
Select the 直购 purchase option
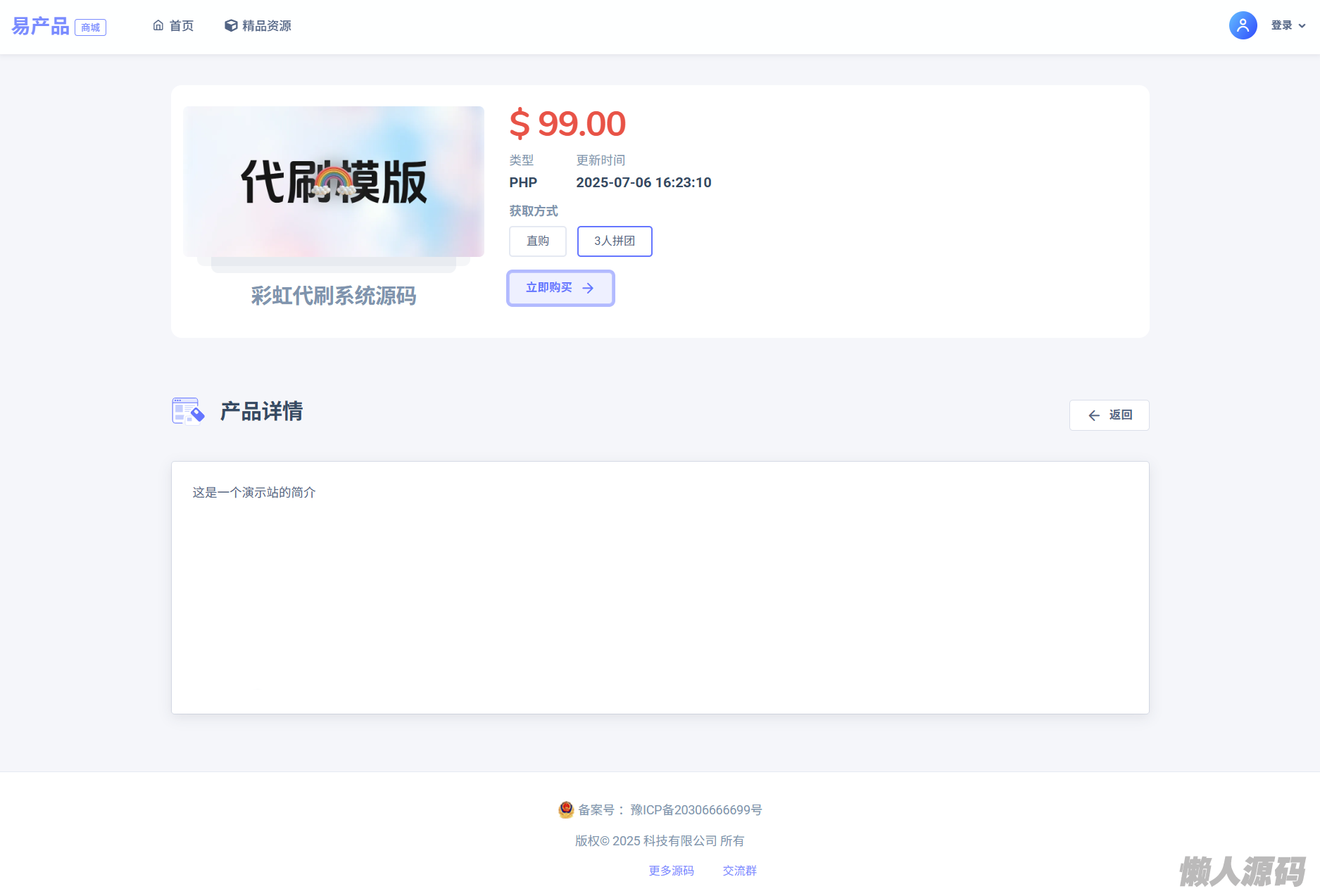(538, 241)
